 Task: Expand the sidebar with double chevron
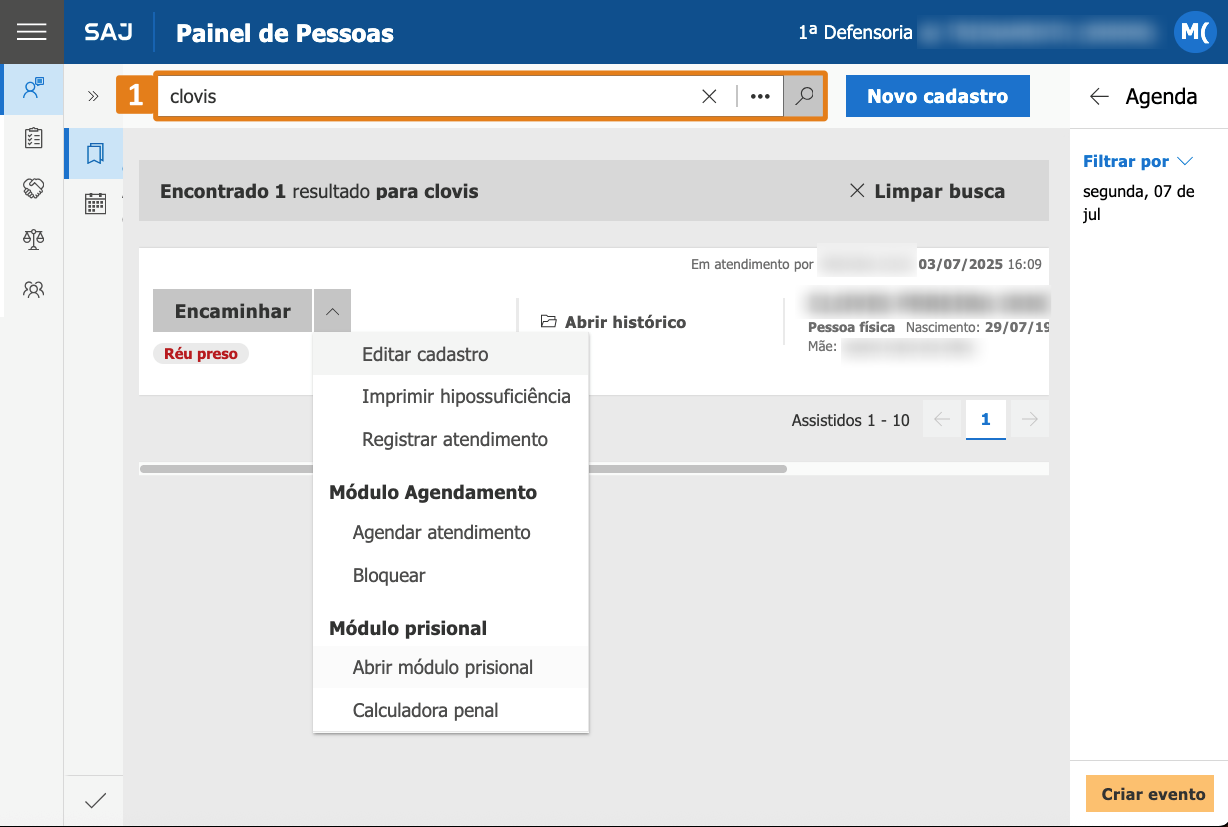click(x=93, y=97)
